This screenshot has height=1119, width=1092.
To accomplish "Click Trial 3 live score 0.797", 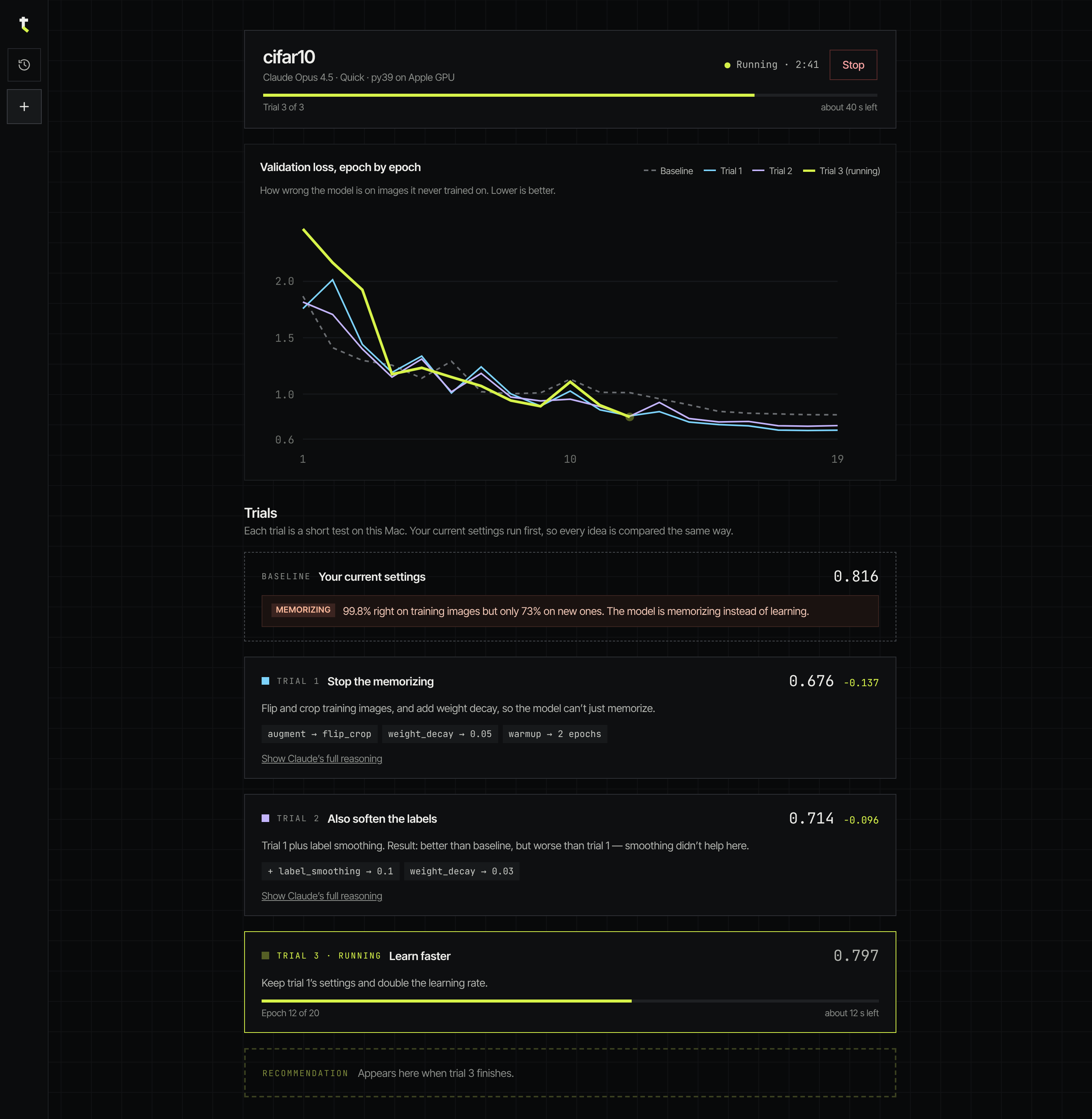I will coord(856,956).
